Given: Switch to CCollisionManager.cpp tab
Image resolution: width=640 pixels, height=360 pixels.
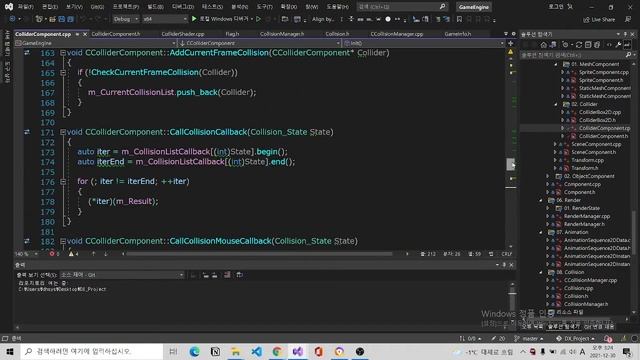Looking at the screenshot, I should point(397,34).
